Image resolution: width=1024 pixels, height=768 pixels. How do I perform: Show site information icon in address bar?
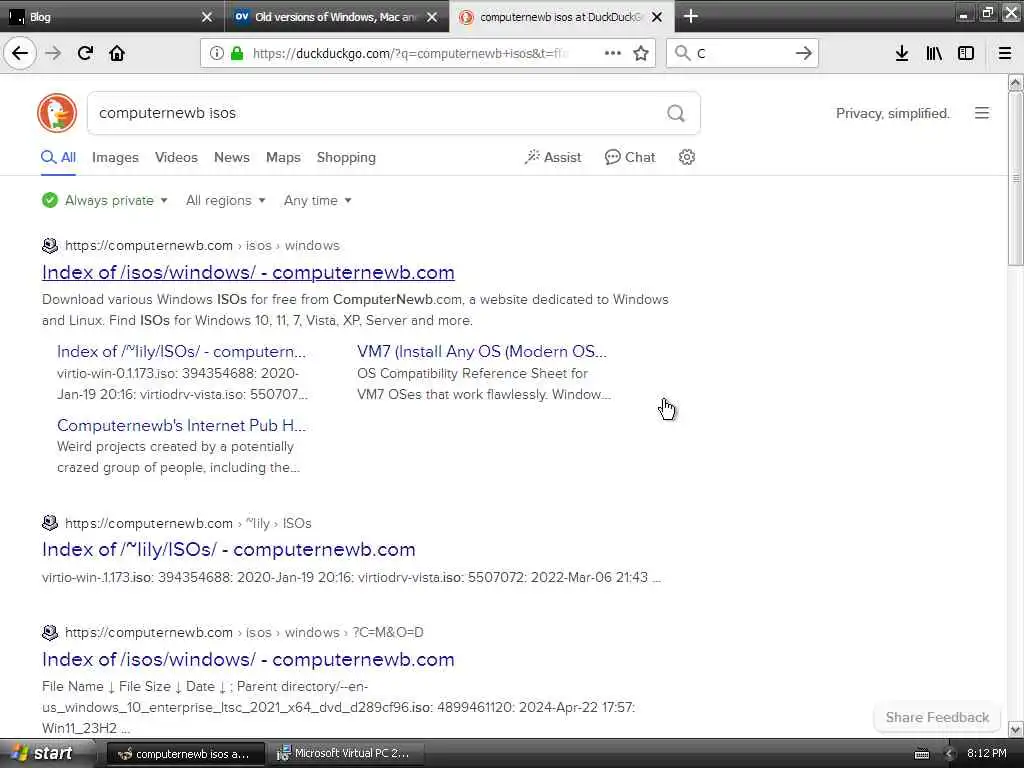click(x=216, y=54)
